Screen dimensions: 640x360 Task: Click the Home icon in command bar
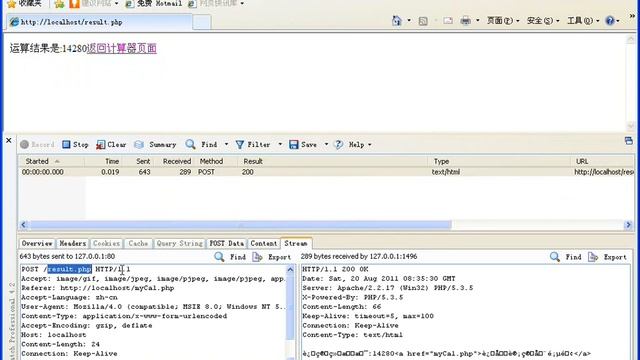[396, 20]
